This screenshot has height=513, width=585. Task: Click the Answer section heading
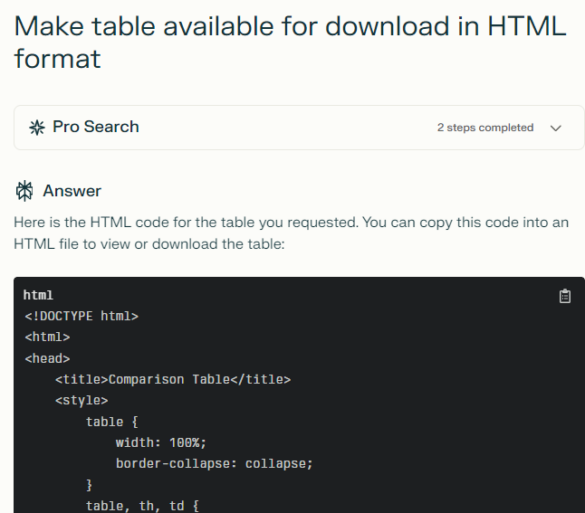[x=72, y=191]
